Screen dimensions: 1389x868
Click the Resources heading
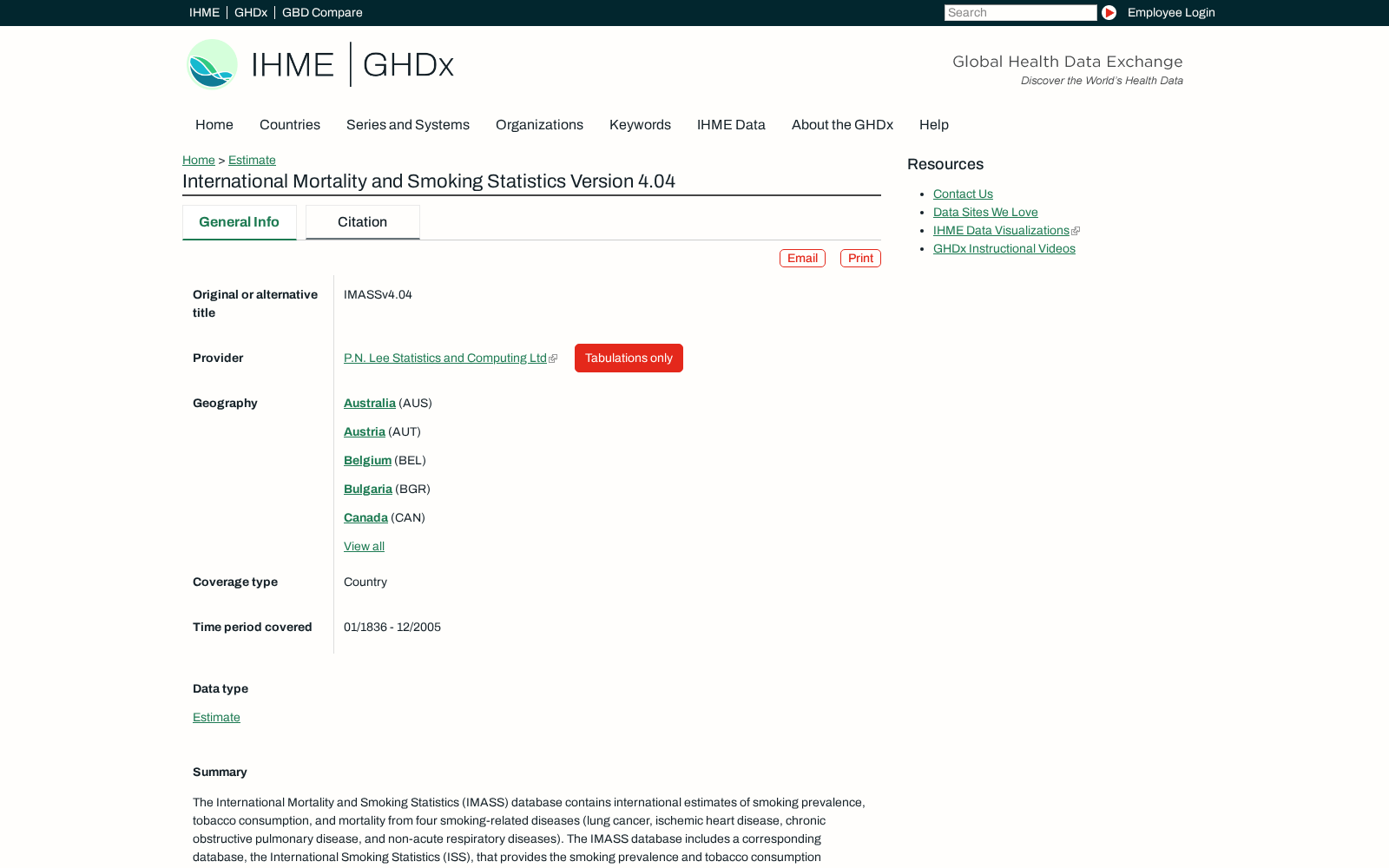(x=945, y=164)
